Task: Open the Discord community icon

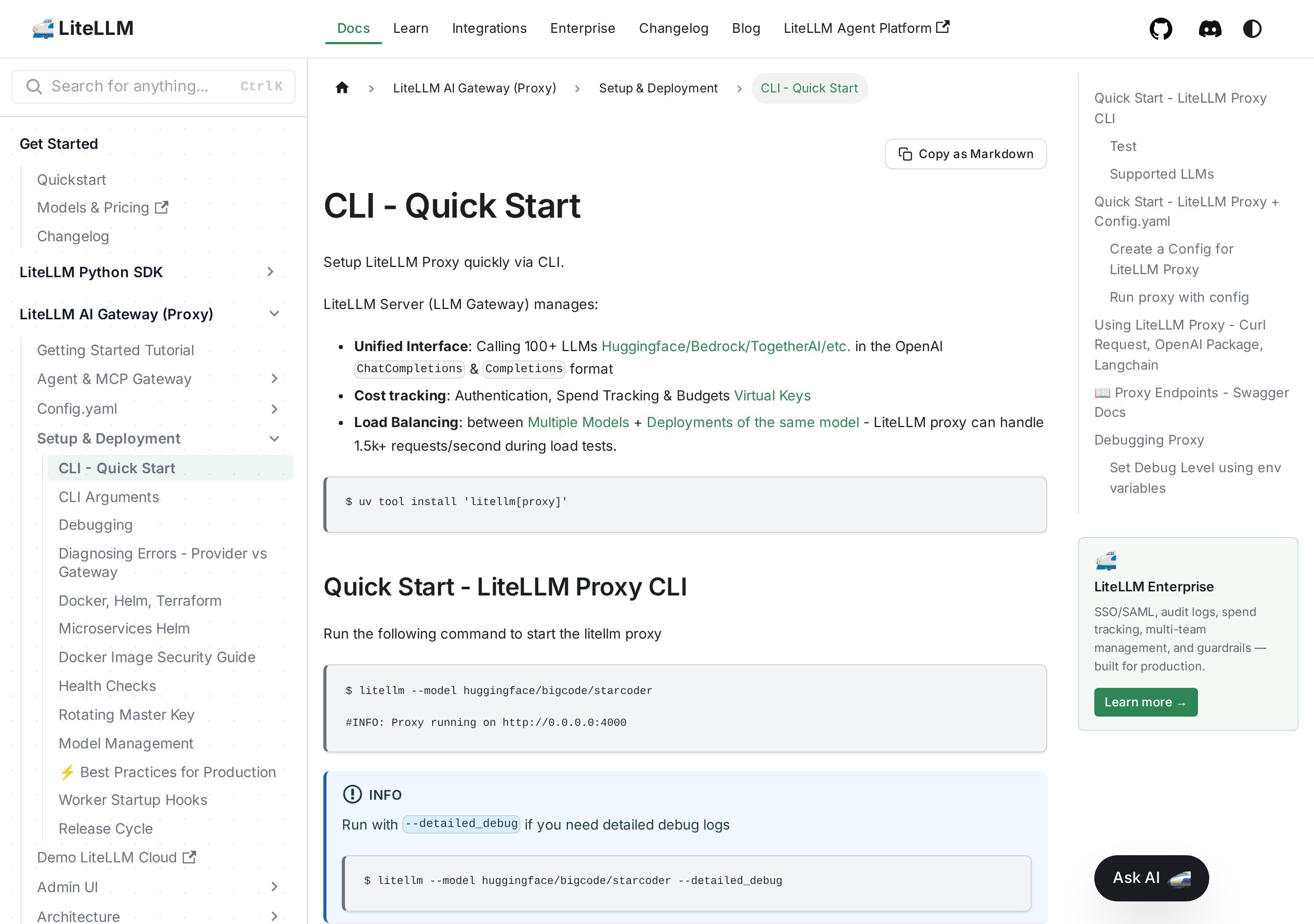Action: click(x=1210, y=29)
